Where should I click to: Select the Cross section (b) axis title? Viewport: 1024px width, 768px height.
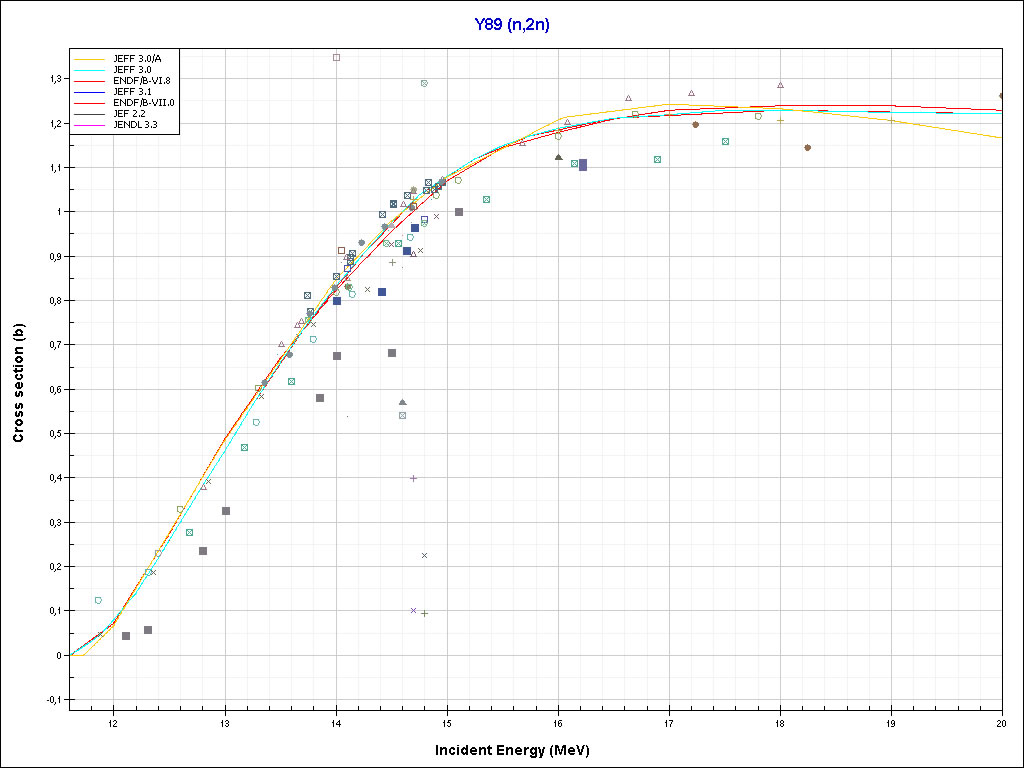pos(18,378)
